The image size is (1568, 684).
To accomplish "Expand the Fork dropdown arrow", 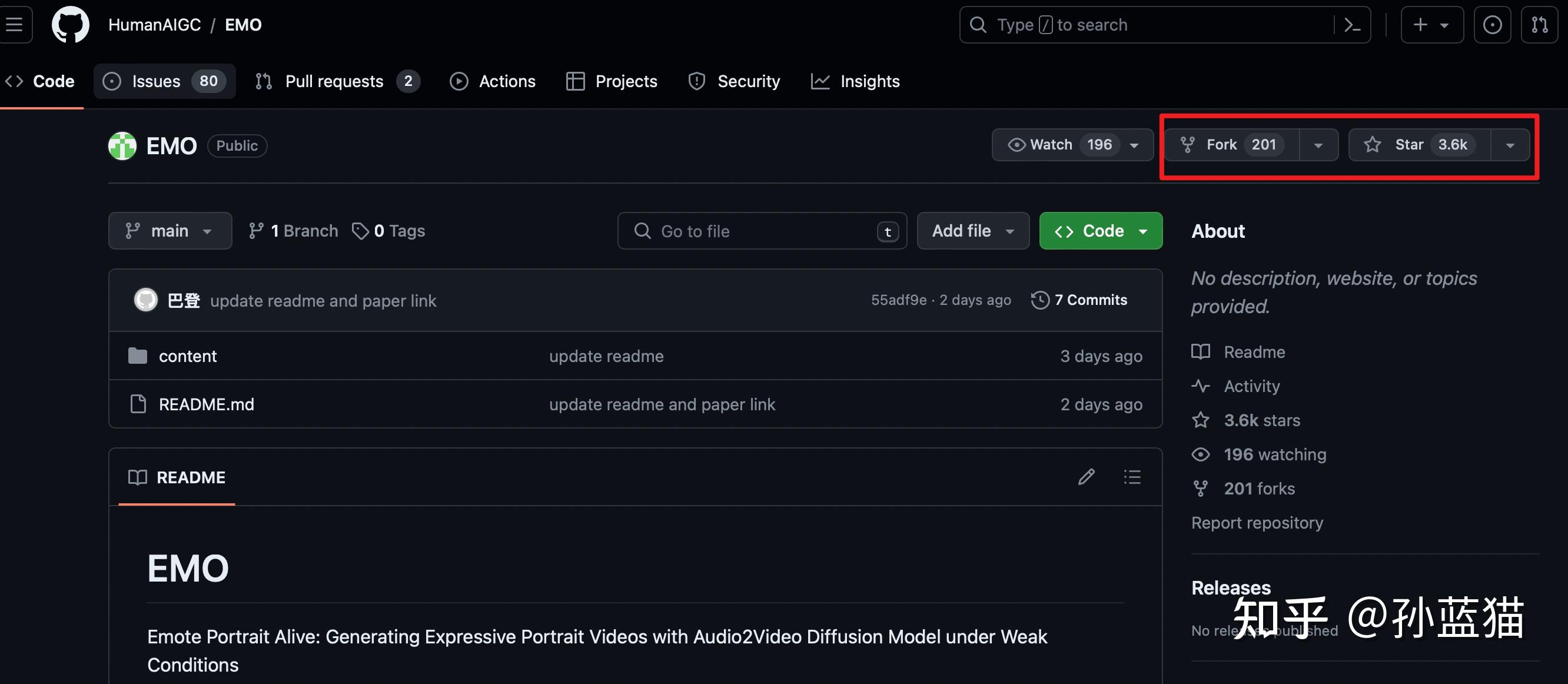I will [x=1318, y=145].
